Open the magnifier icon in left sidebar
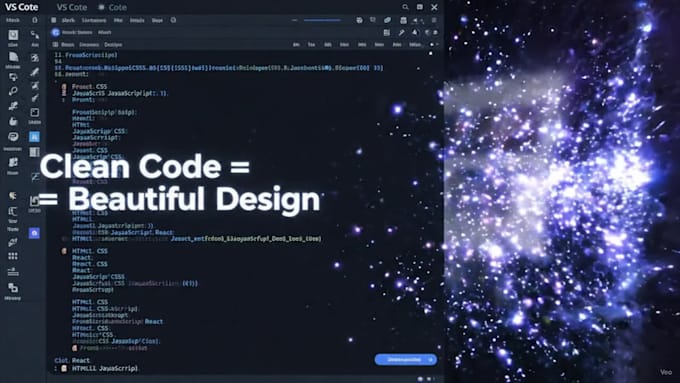This screenshot has width=680, height=383. [13, 91]
